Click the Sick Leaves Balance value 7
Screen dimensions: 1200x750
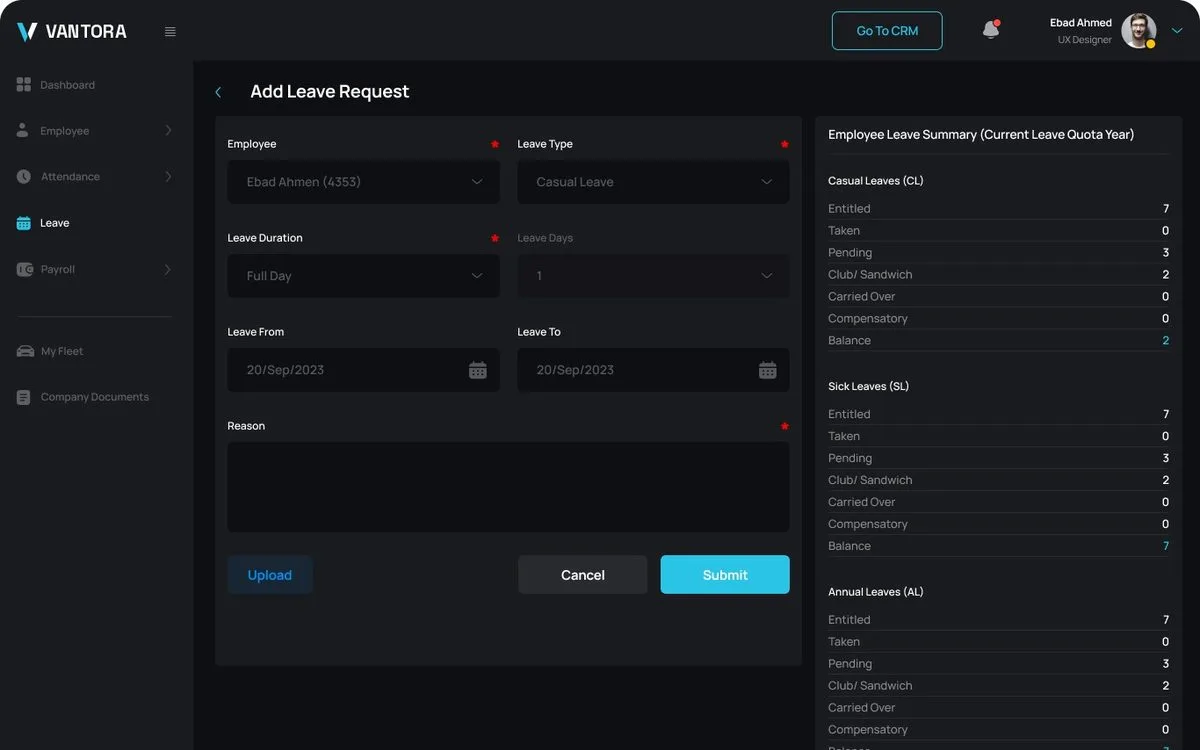(1166, 546)
